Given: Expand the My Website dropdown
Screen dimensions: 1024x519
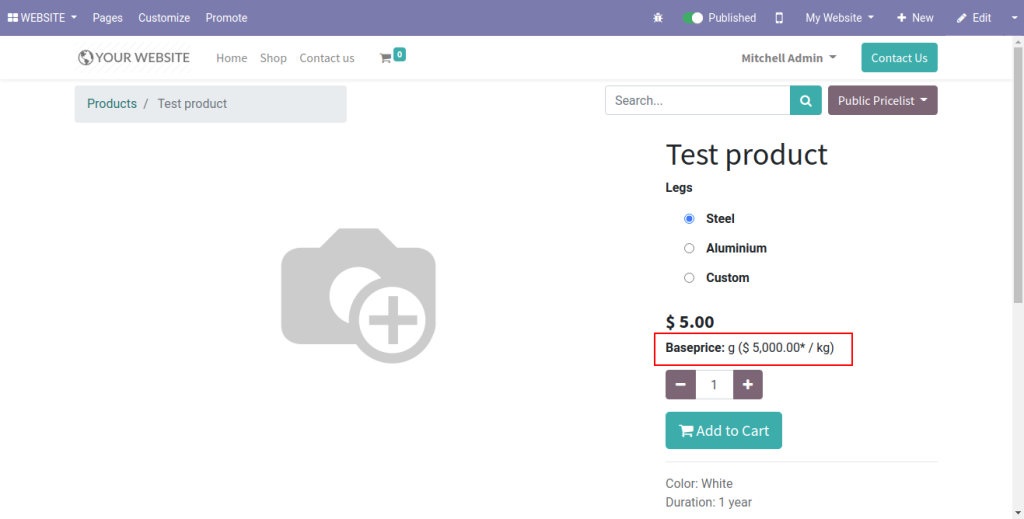Looking at the screenshot, I should [x=839, y=18].
